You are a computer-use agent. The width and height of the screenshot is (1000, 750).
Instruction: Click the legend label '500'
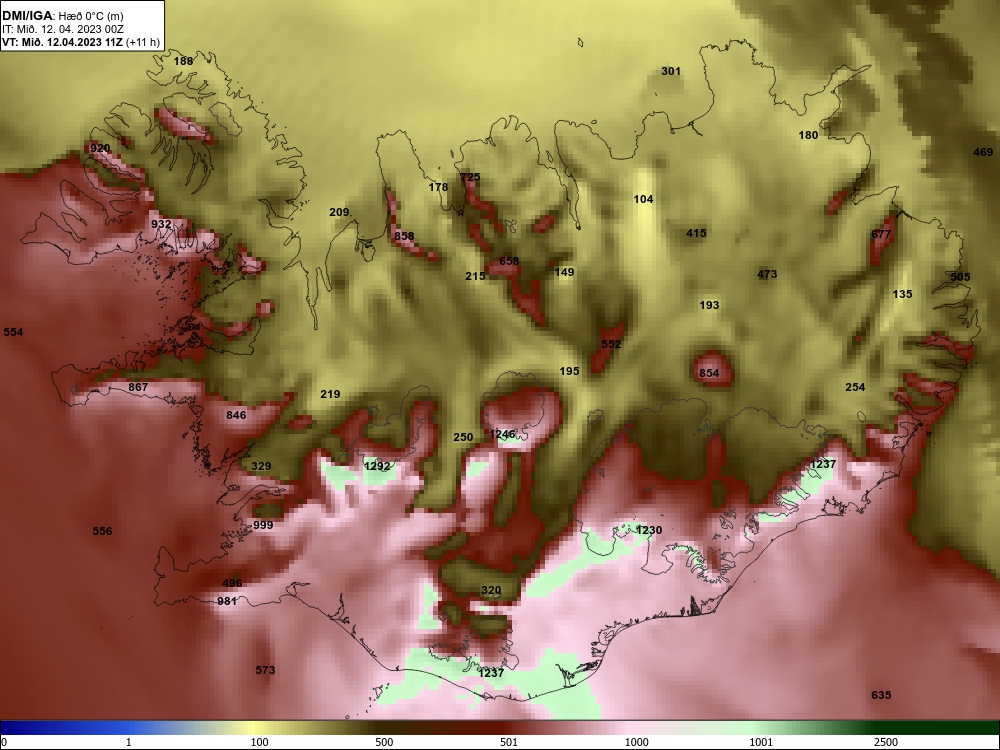coord(384,742)
